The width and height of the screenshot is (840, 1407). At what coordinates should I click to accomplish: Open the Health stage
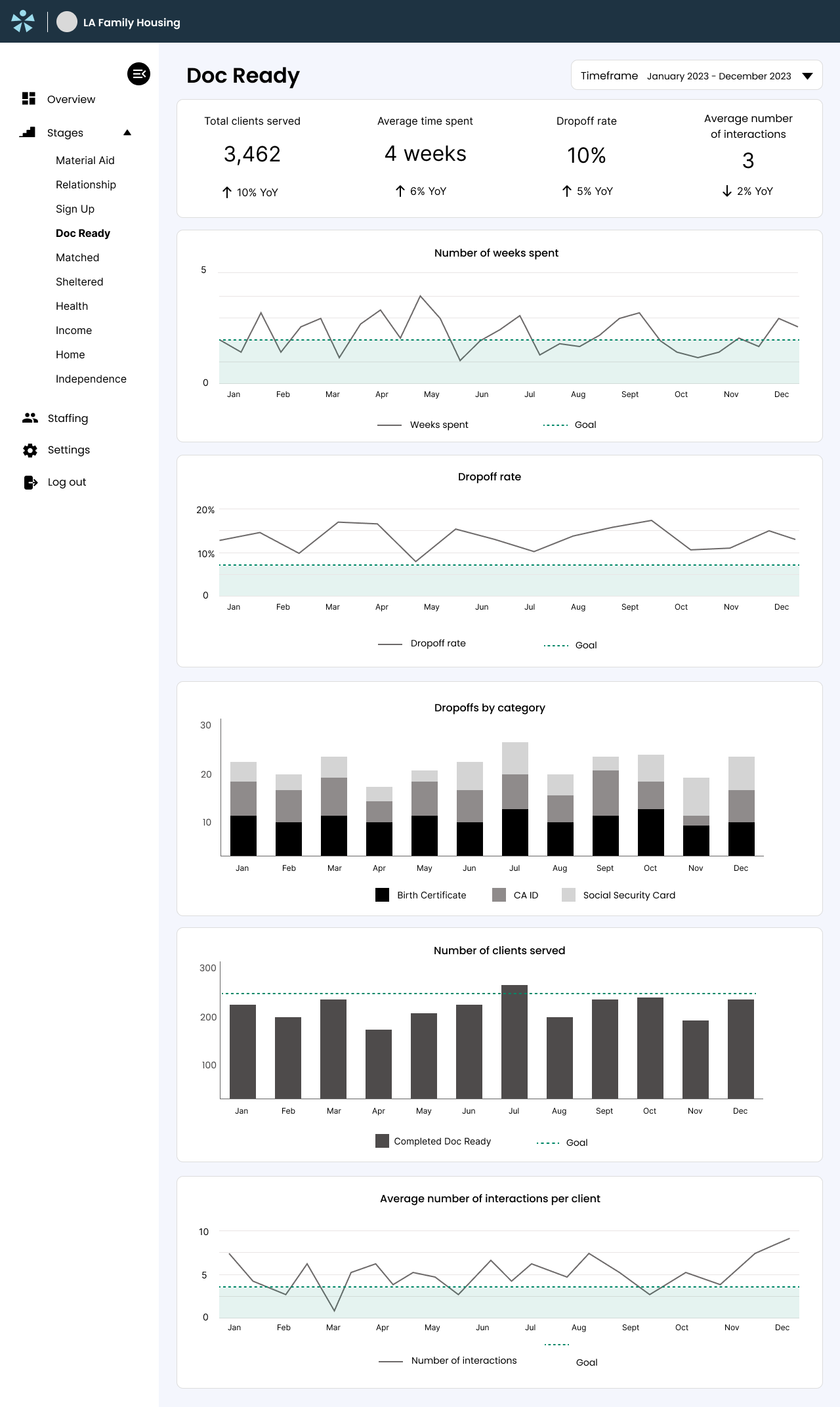point(72,306)
